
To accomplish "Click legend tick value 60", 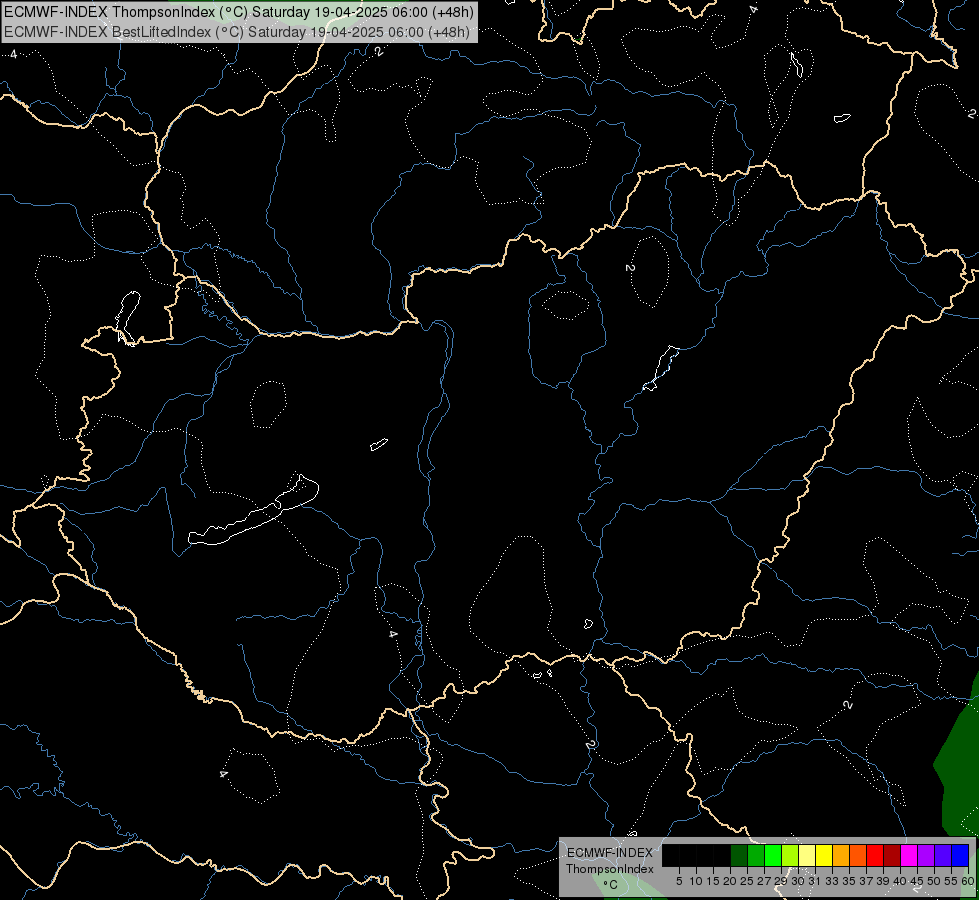I will click(968, 881).
